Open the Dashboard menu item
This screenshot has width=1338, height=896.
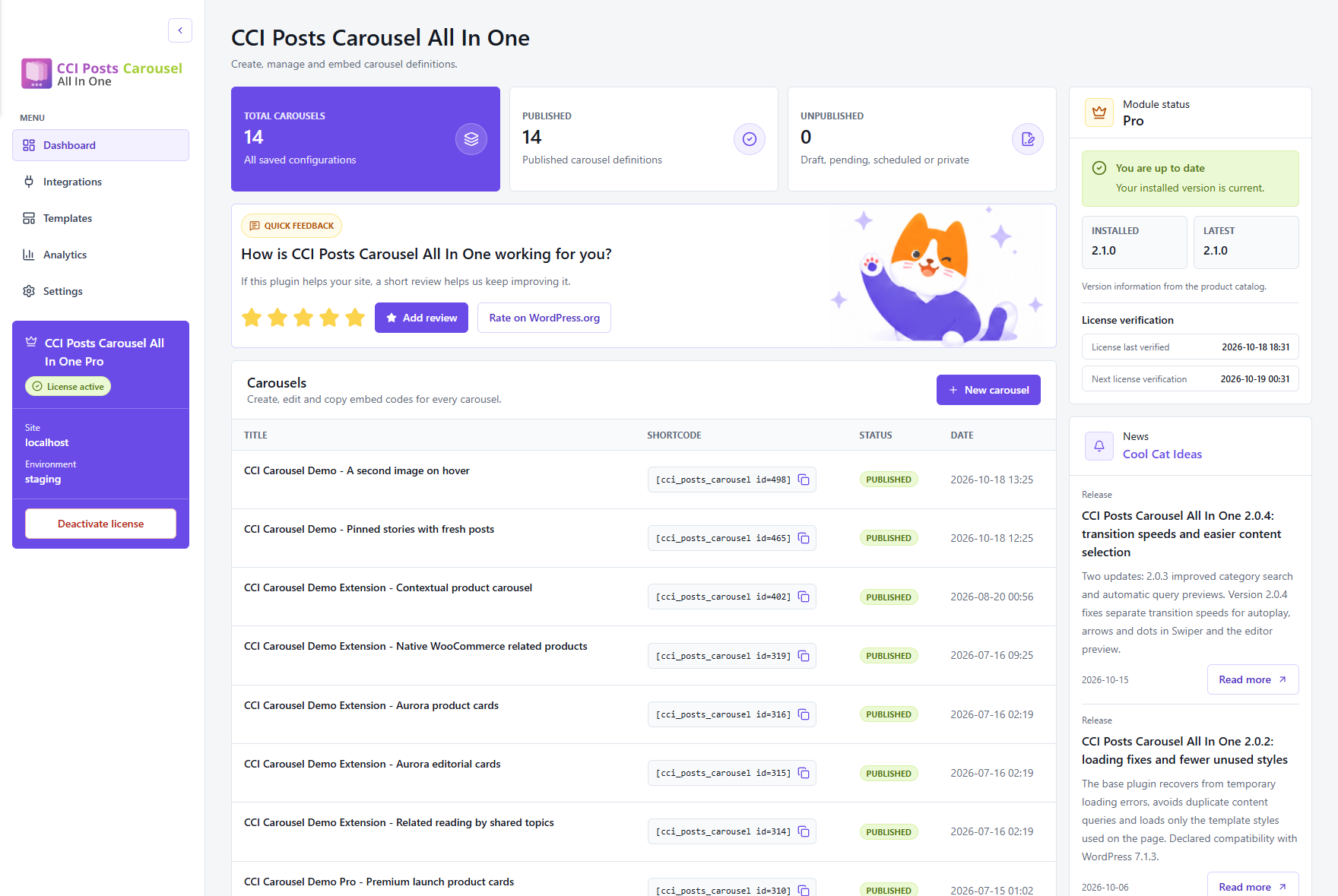coord(100,145)
